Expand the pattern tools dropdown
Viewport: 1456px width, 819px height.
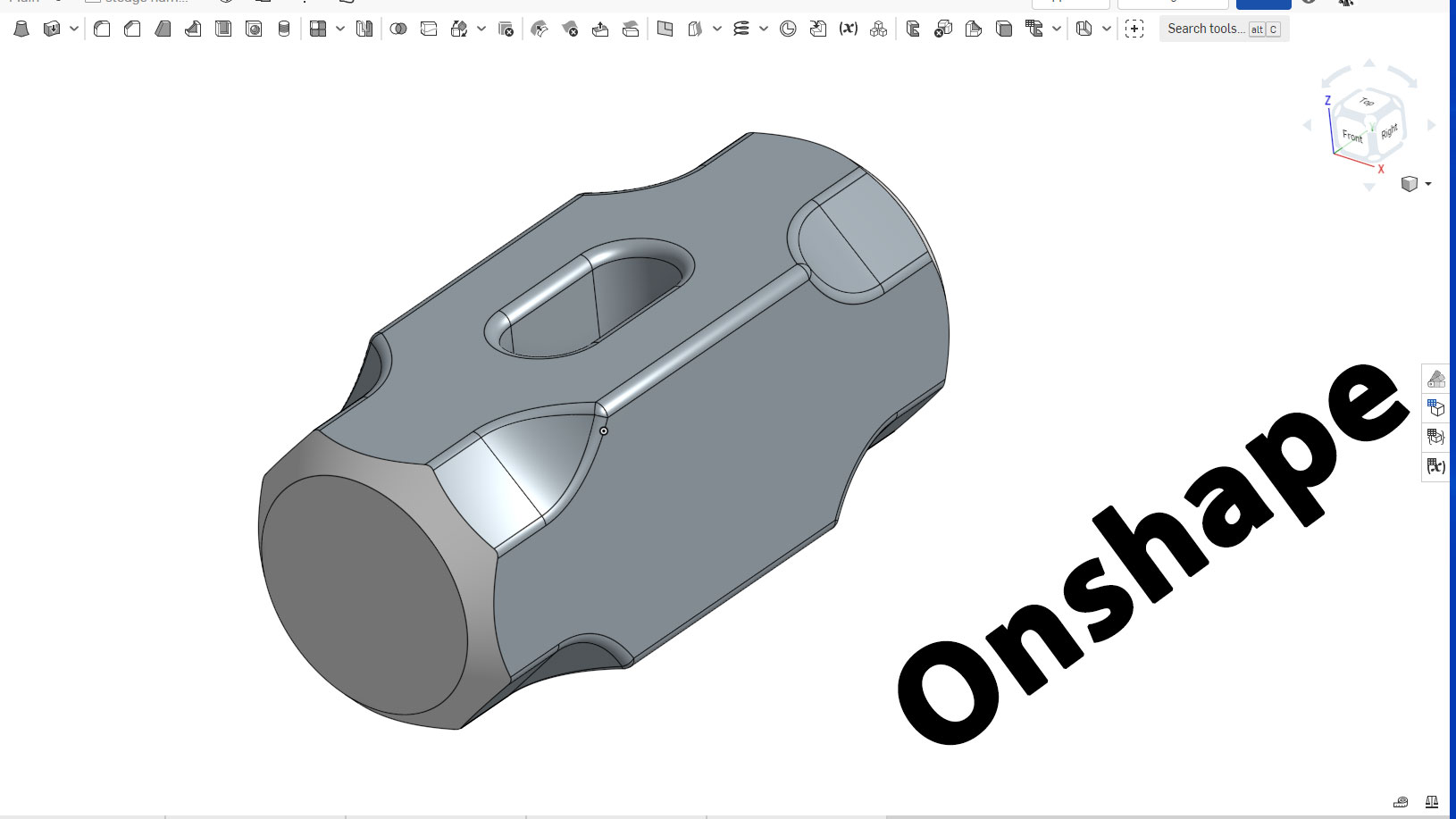click(340, 29)
